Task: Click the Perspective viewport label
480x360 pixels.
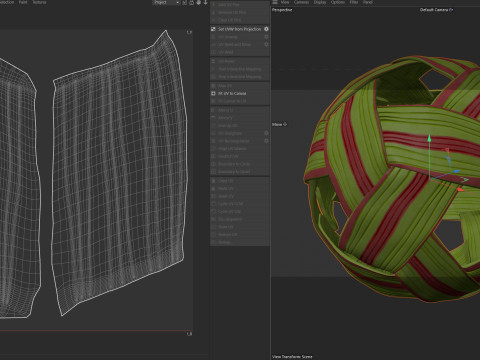Action: click(x=282, y=10)
